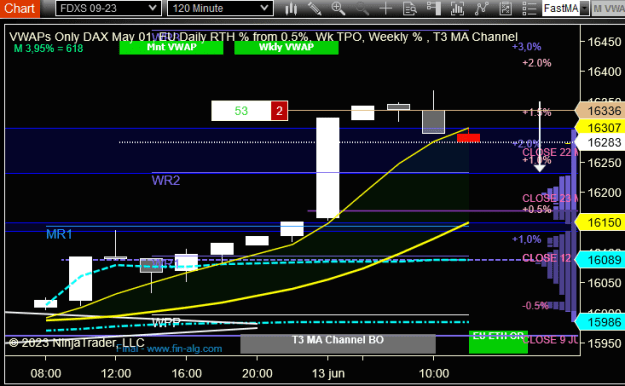
Task: Click the M VWA selector
Action: point(608,8)
